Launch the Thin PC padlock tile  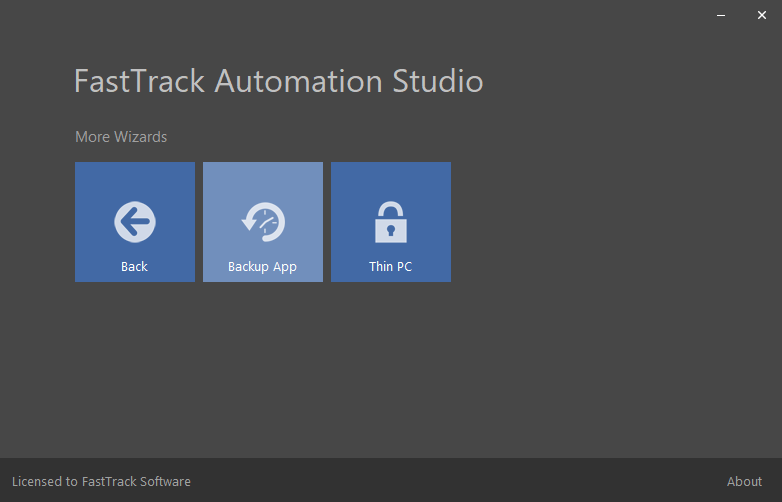pos(391,222)
